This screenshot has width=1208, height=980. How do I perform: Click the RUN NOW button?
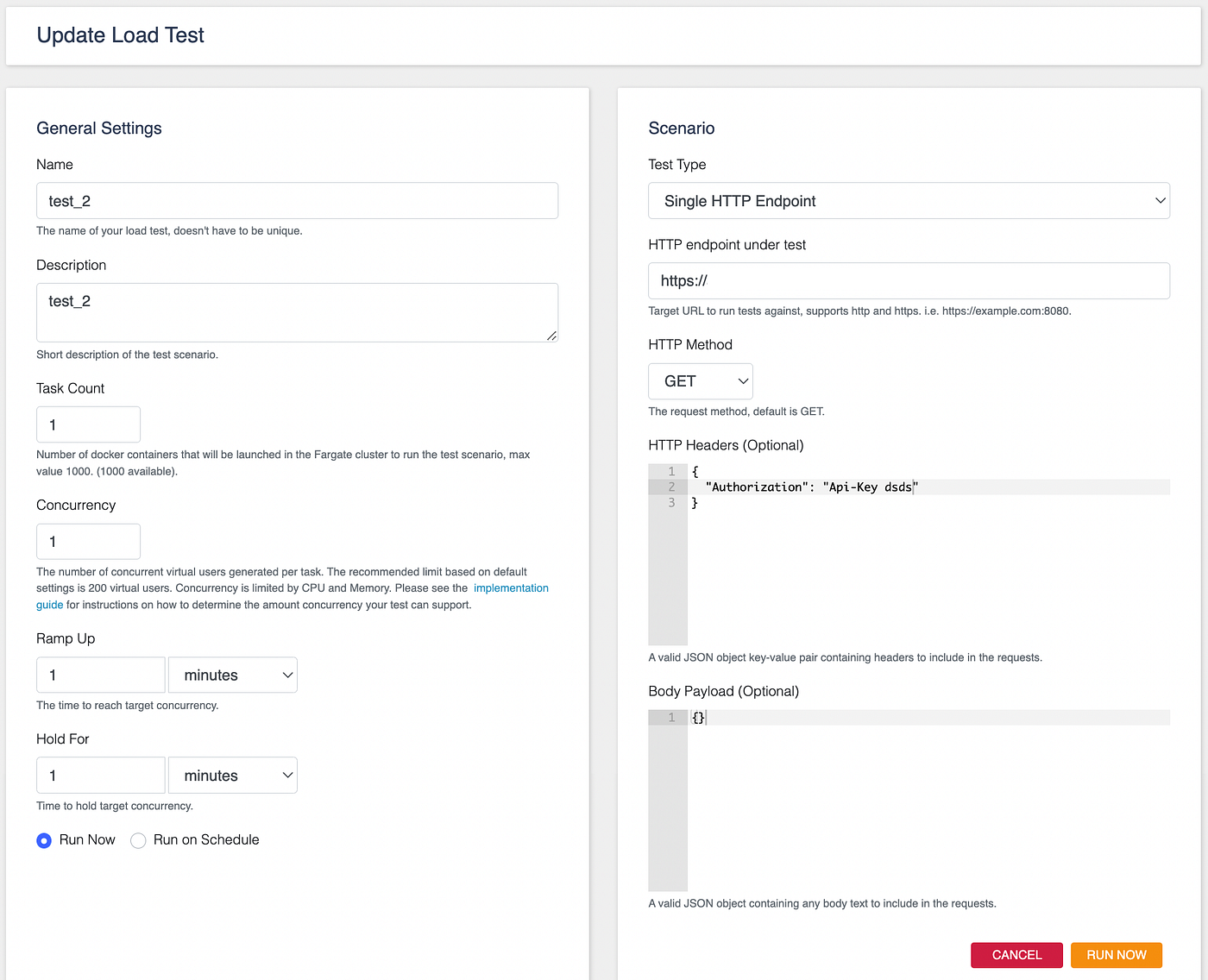pos(1116,955)
